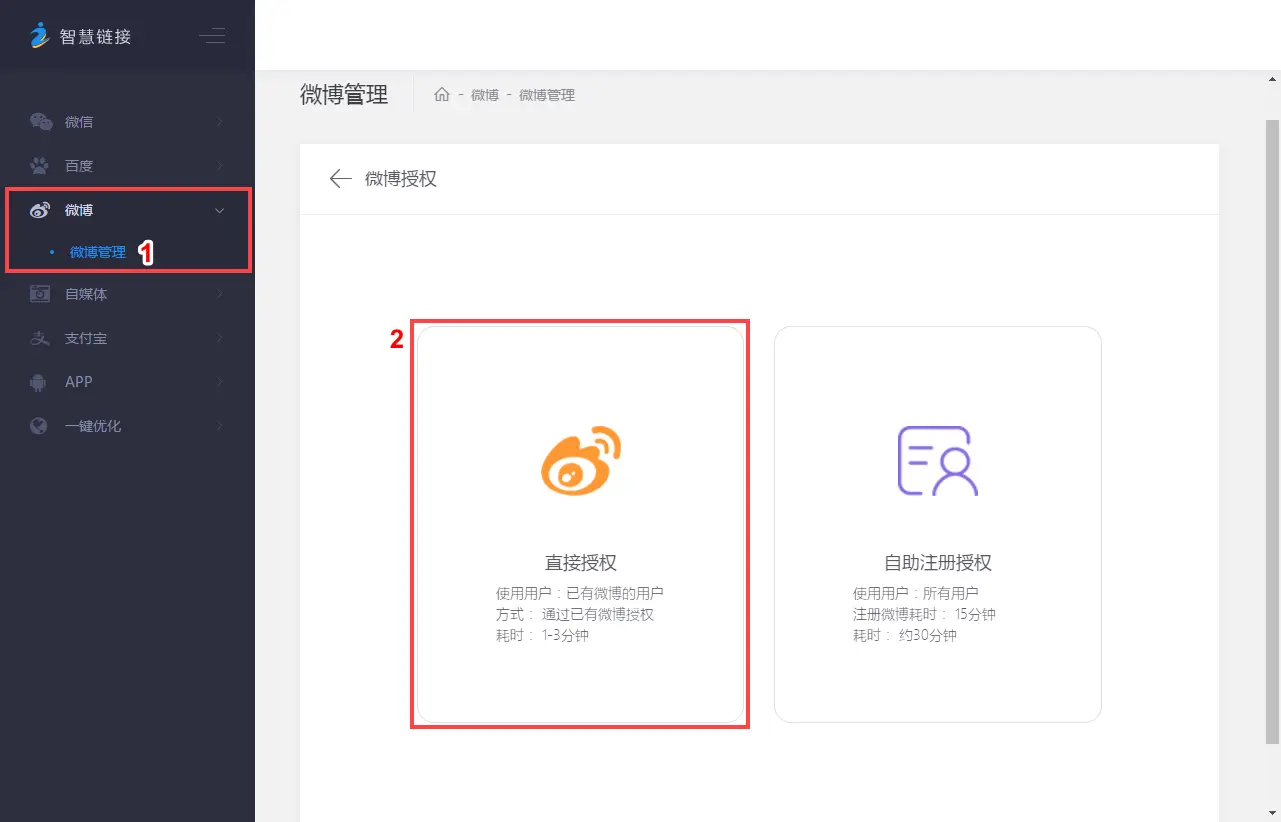
Task: Click the Baidu paw icon
Action: tap(40, 166)
